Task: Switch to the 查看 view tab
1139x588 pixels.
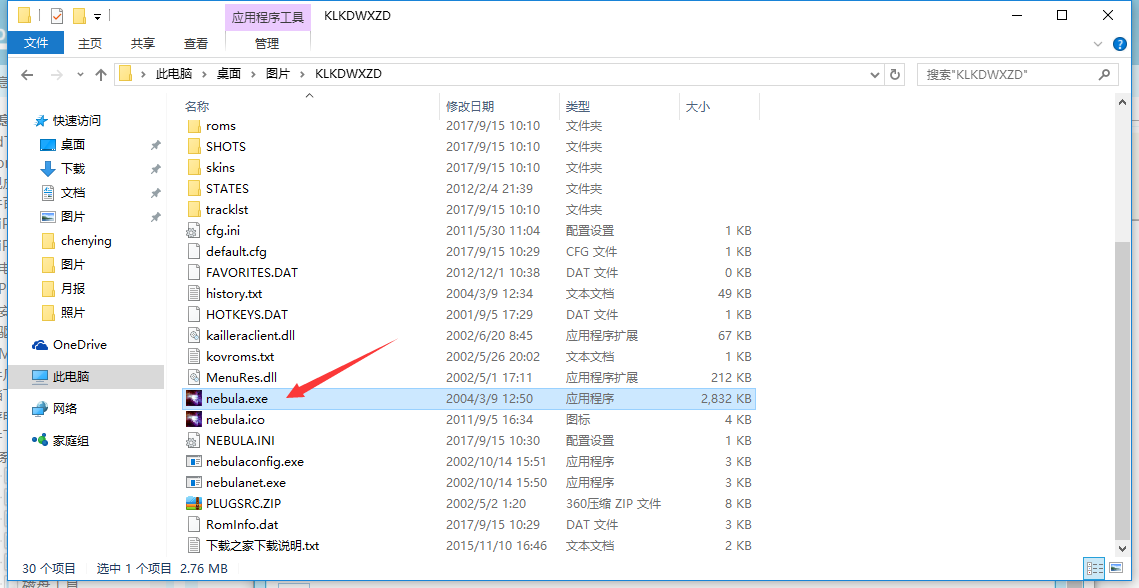Action: 196,43
